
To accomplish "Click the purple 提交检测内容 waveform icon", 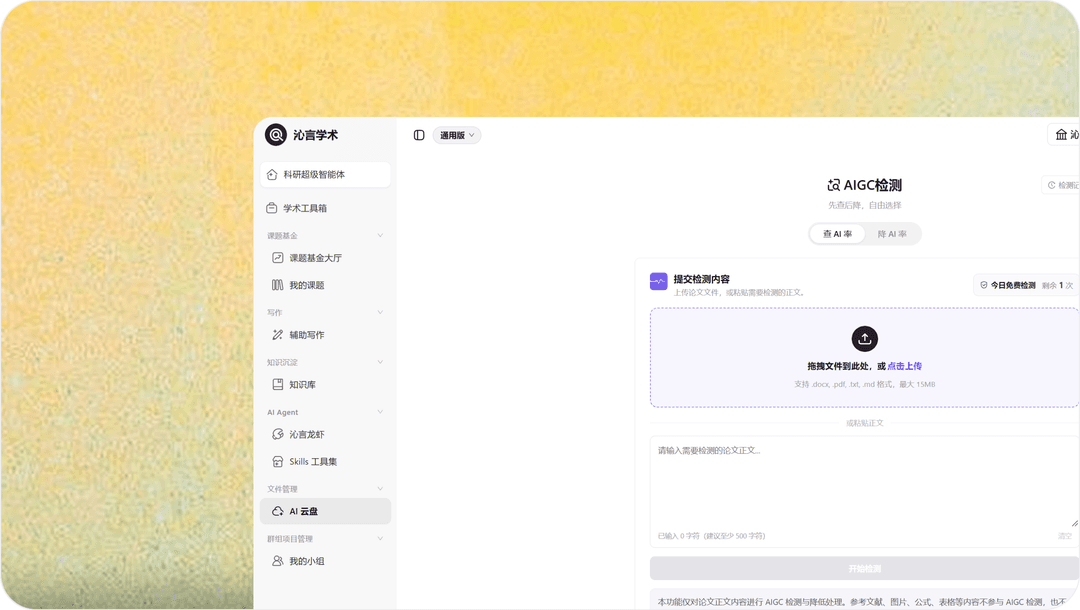I will (658, 282).
